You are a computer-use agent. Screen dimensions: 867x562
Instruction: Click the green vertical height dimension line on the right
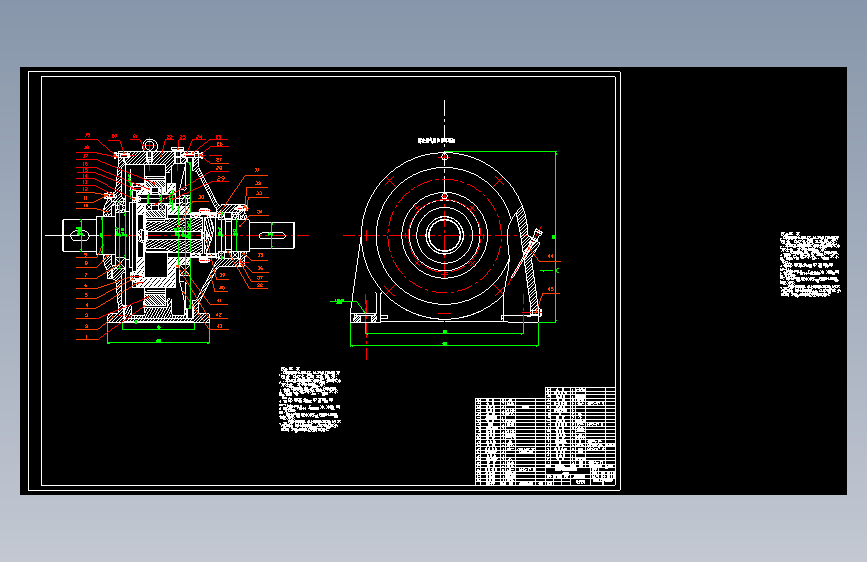556,236
